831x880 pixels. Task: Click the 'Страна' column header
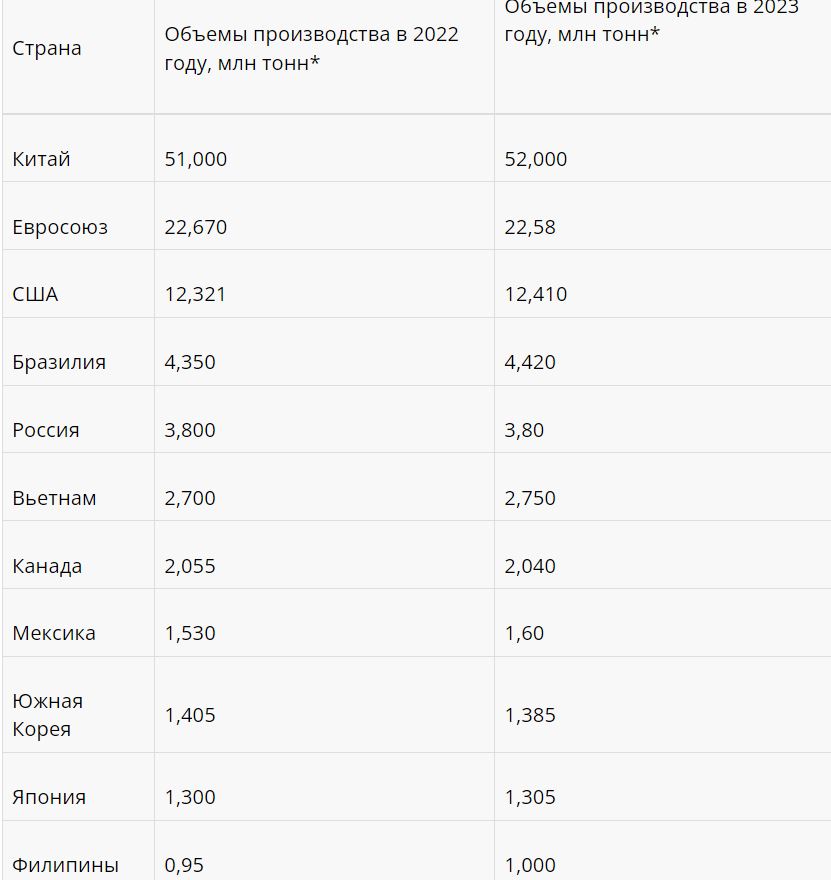tap(47, 48)
